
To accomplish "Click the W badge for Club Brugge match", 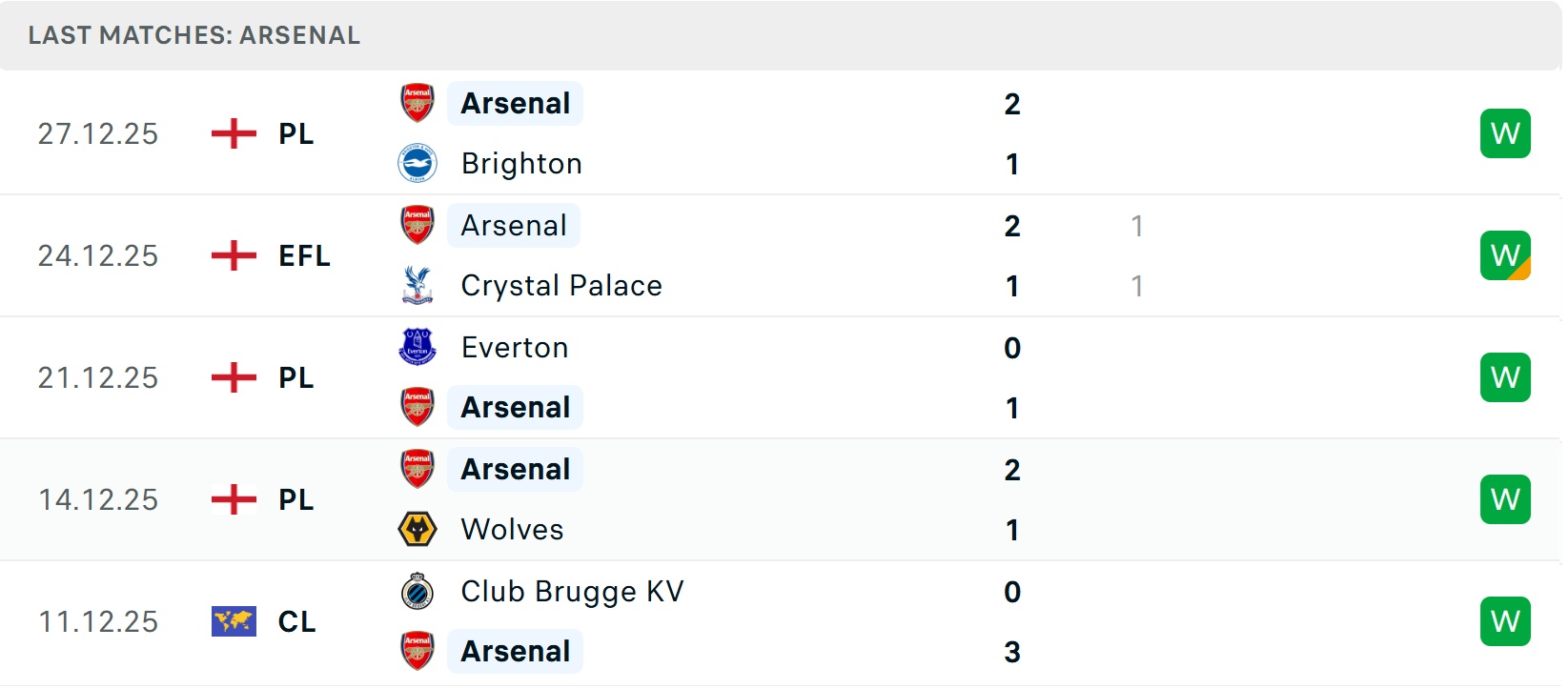I will point(1504,621).
